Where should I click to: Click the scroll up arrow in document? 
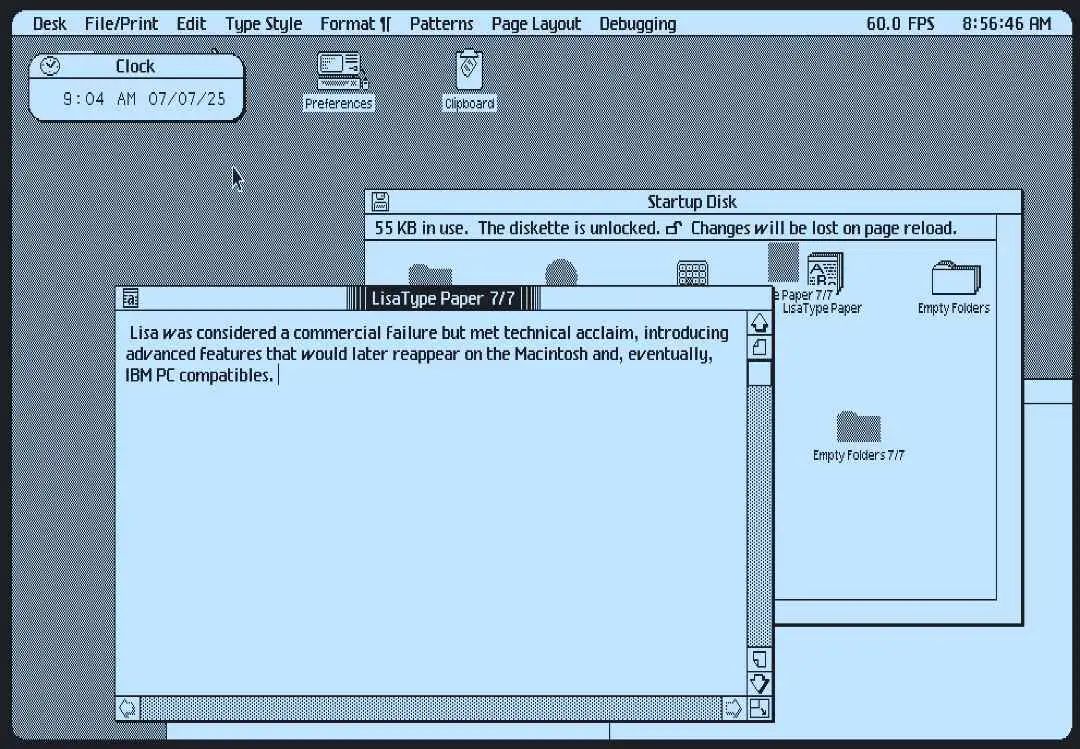click(x=759, y=323)
